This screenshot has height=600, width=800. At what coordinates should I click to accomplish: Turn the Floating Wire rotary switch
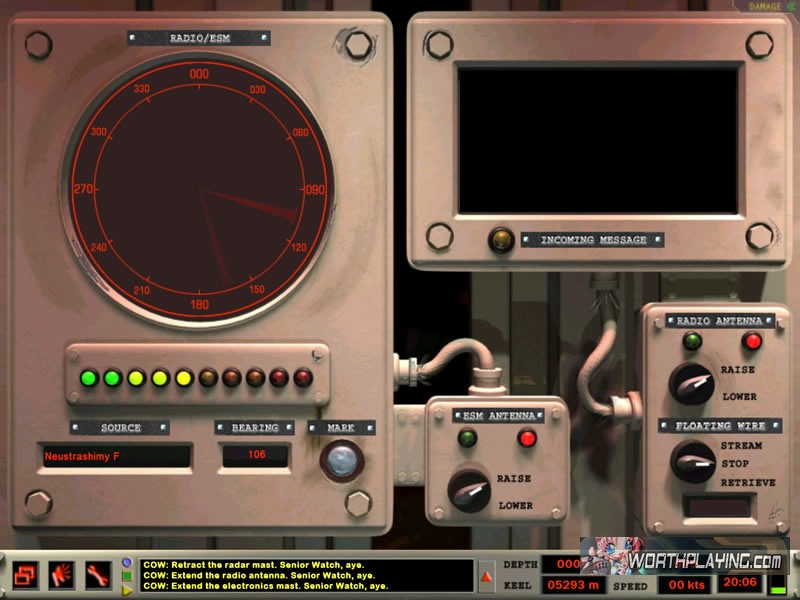click(691, 461)
